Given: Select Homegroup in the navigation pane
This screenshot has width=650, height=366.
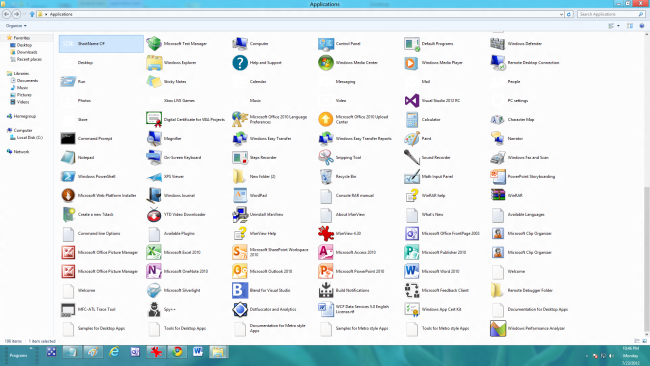Looking at the screenshot, I should pyautogui.click(x=24, y=116).
